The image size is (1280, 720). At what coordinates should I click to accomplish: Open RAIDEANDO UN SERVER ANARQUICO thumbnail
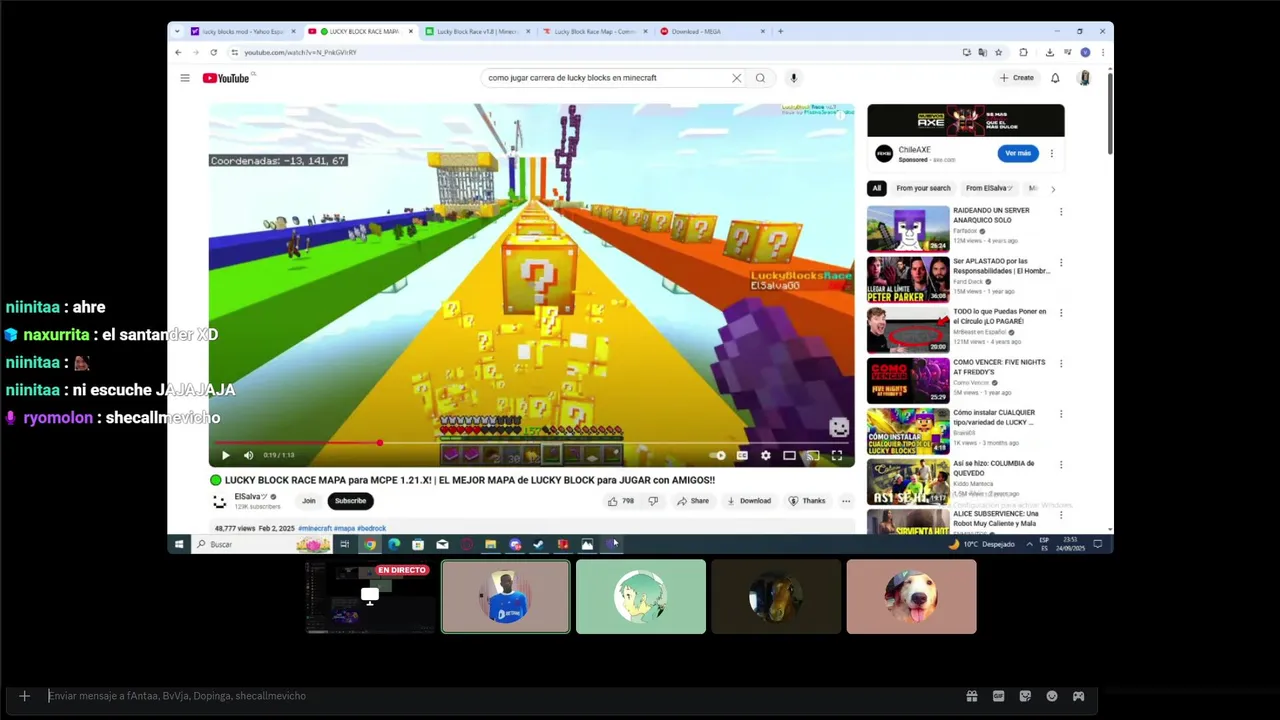908,229
